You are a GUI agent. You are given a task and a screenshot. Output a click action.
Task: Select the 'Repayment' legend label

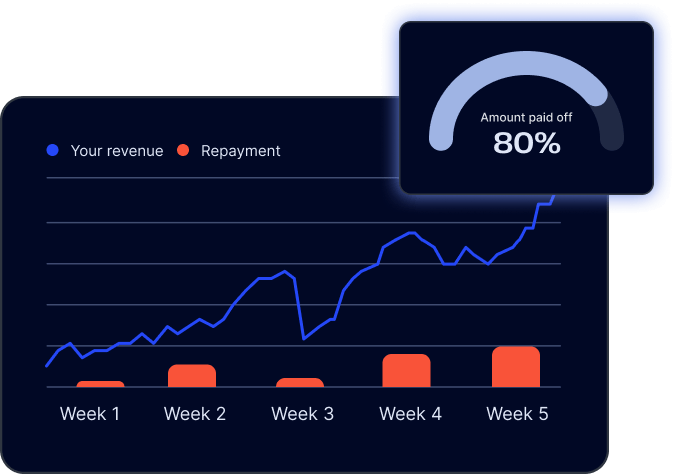pyautogui.click(x=241, y=151)
